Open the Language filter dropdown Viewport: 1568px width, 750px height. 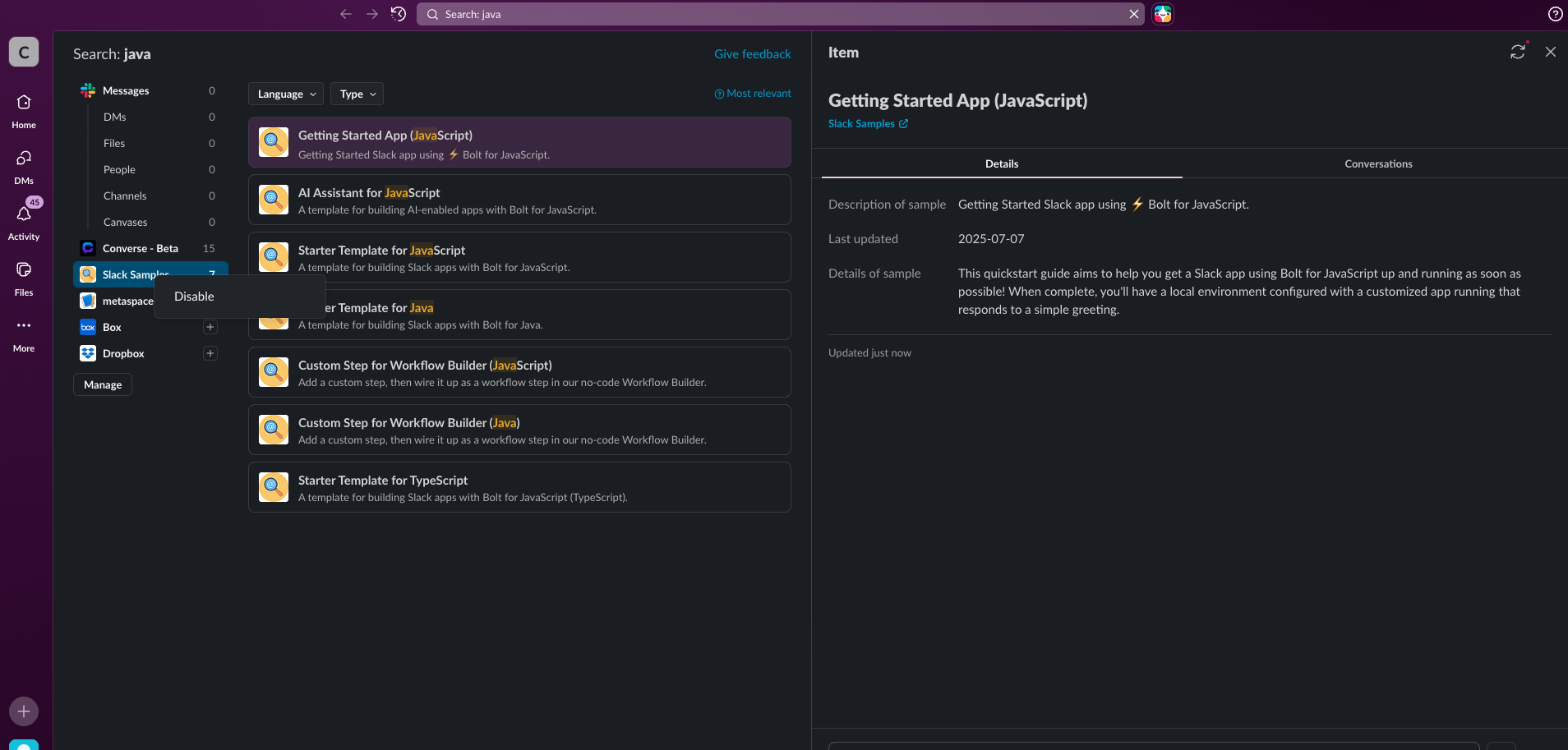286,94
